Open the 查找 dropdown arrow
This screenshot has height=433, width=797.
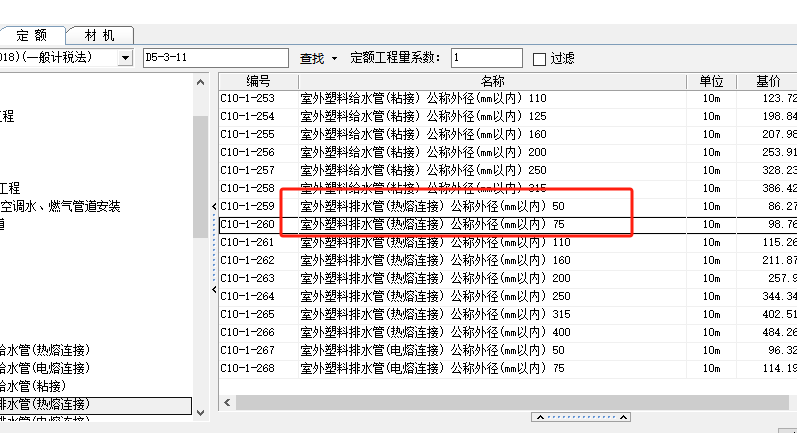[334, 58]
